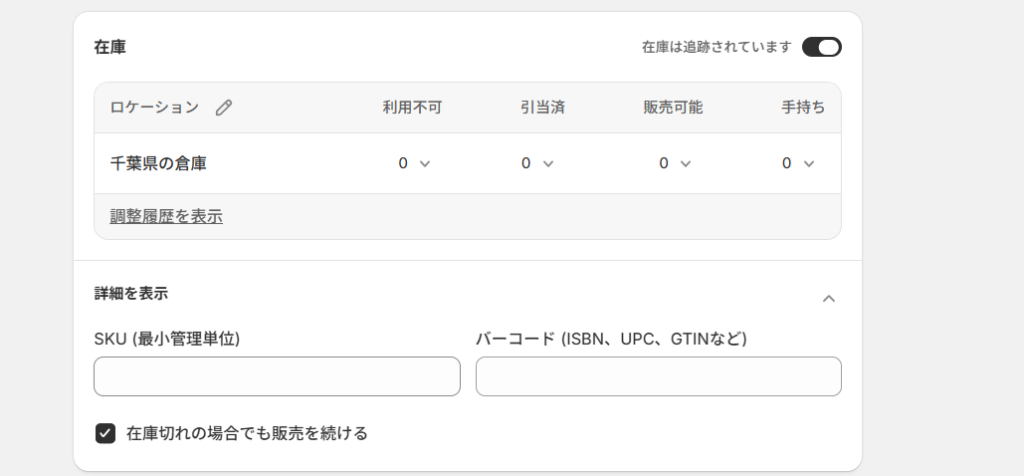
Task: Click the 調整履歴を表示 link
Action: pyautogui.click(x=166, y=216)
